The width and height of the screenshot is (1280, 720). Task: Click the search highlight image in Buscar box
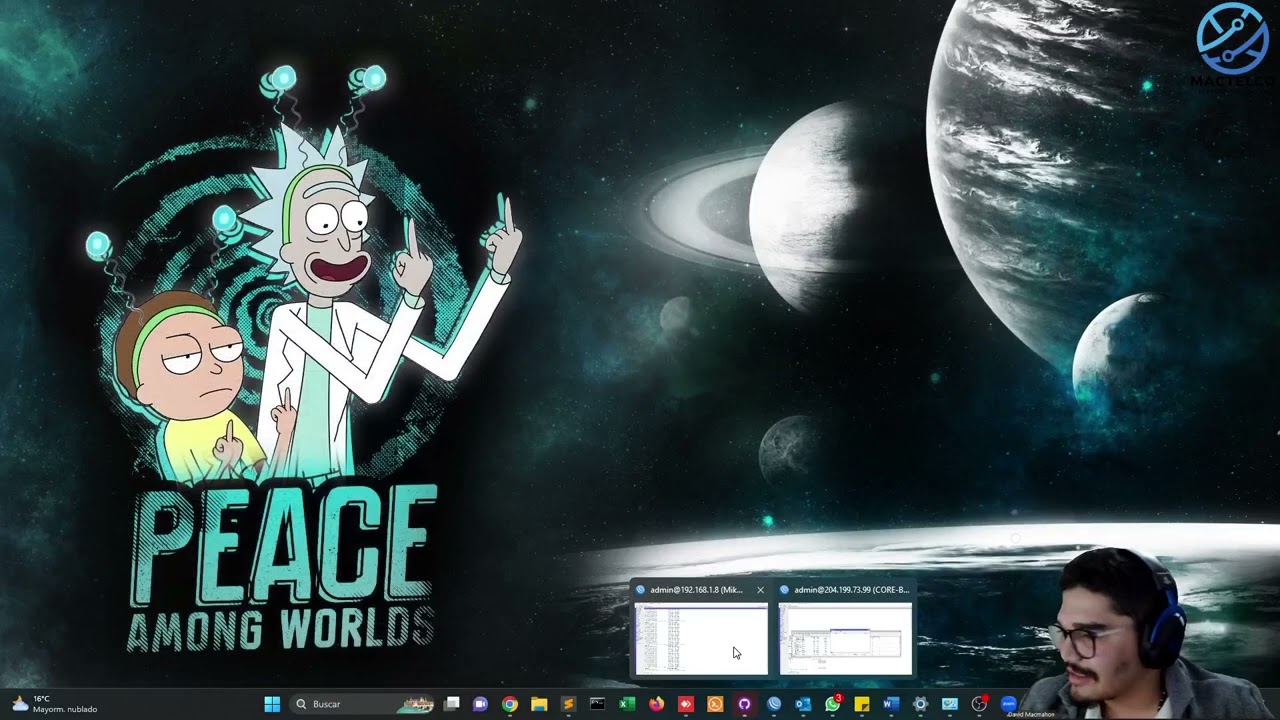(415, 704)
